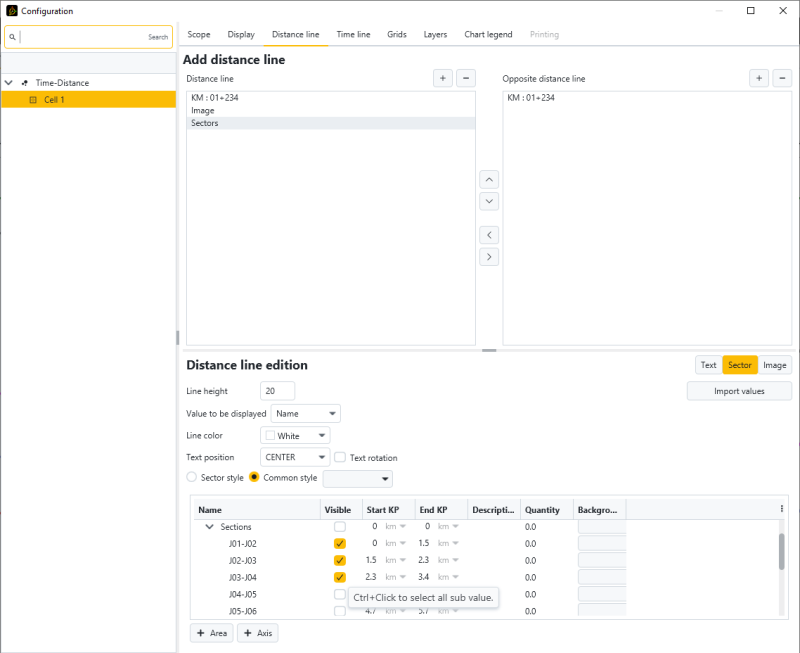
Task: Click the minus icon above Distance line list
Action: pyautogui.click(x=466, y=78)
